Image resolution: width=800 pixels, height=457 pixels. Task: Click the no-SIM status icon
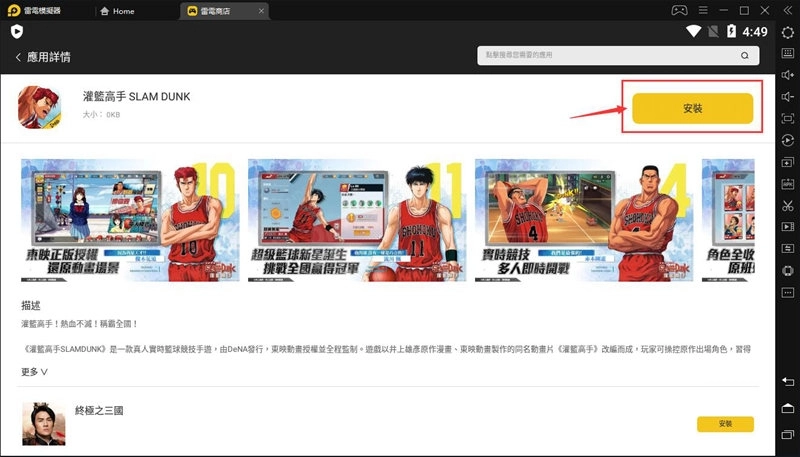pos(713,32)
